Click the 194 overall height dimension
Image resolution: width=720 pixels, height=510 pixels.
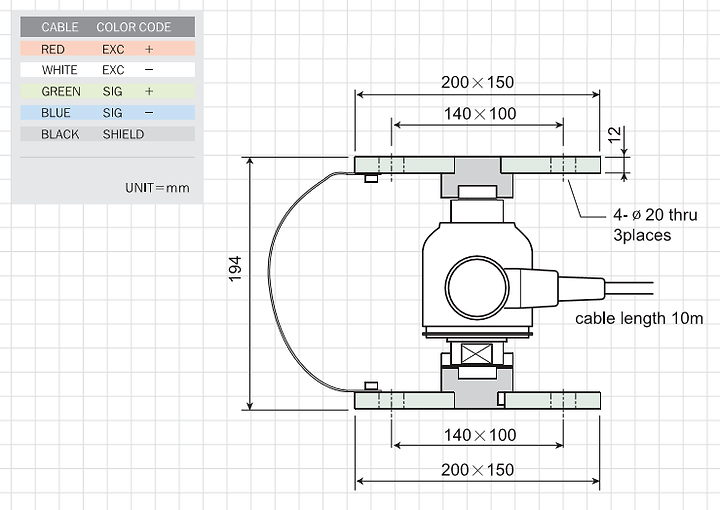click(235, 269)
